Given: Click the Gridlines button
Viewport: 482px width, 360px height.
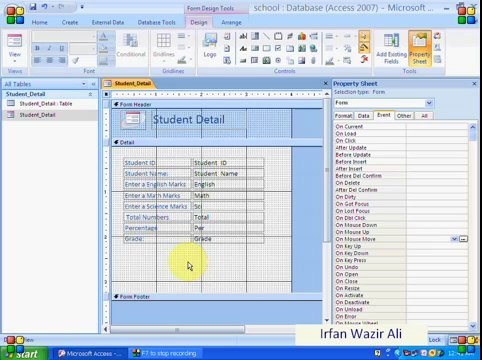Looking at the screenshot, I should pos(164,46).
